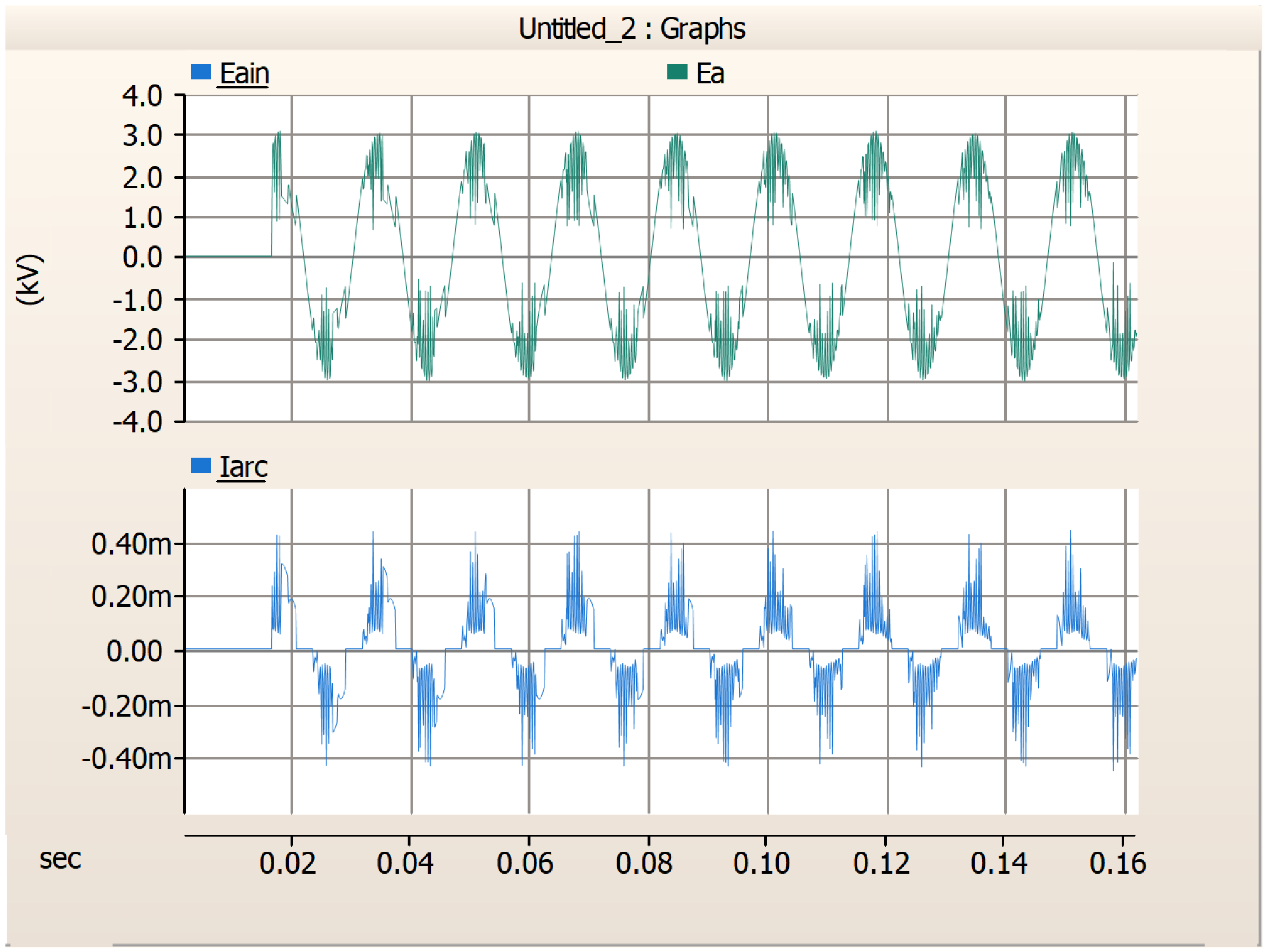
Task: Select the Iarc trace label
Action: [x=243, y=467]
